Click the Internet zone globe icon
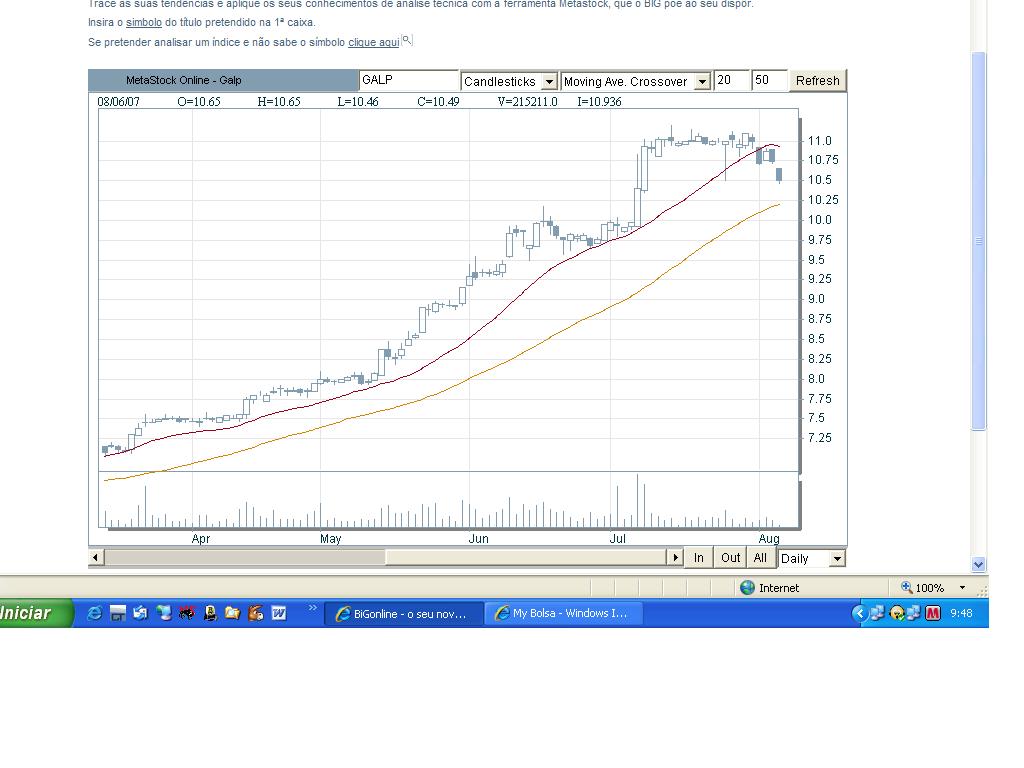Image resolution: width=1024 pixels, height=768 pixels. [747, 588]
